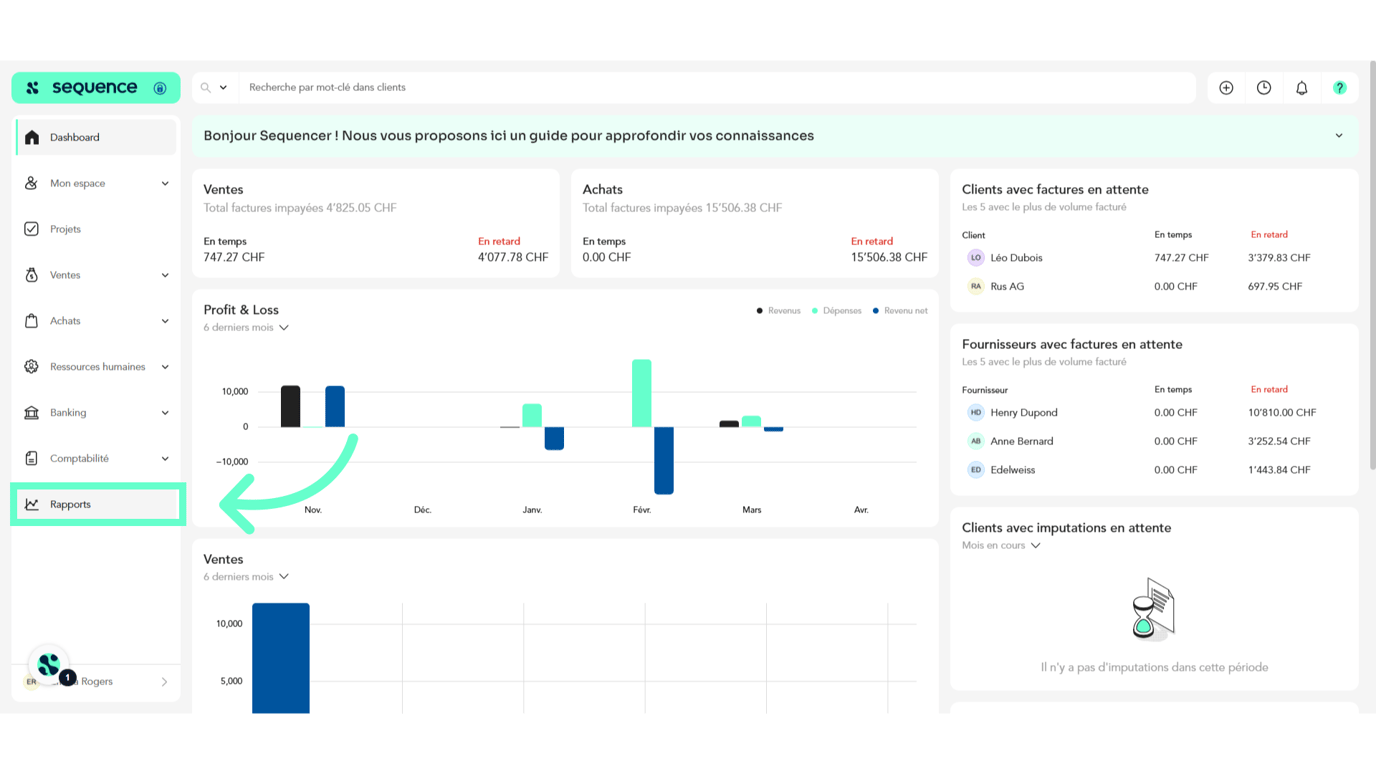This screenshot has width=1376, height=774.
Task: Click the keyword search input field
Action: [x=700, y=88]
